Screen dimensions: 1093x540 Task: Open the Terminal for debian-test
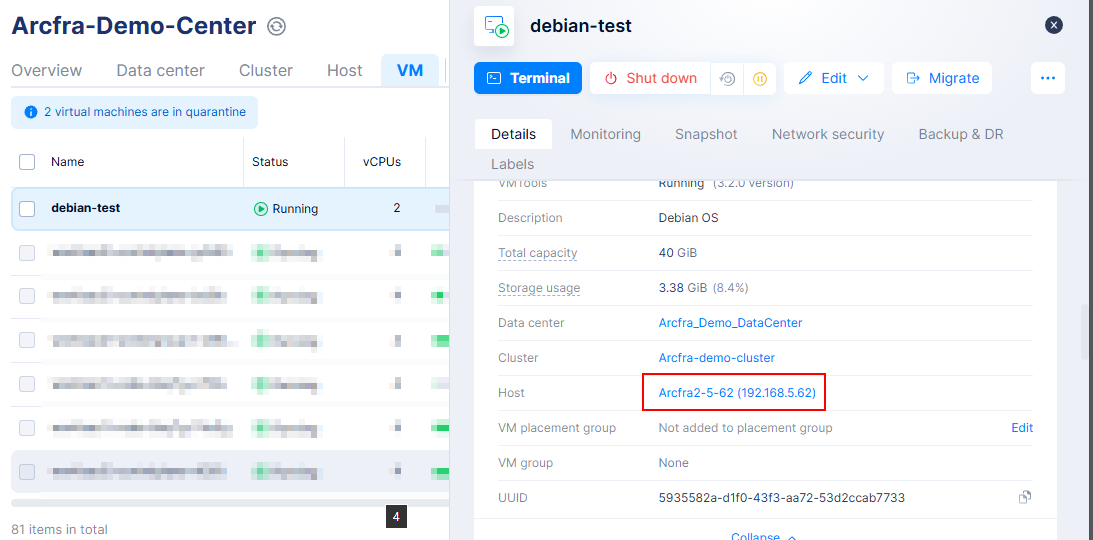click(x=528, y=79)
